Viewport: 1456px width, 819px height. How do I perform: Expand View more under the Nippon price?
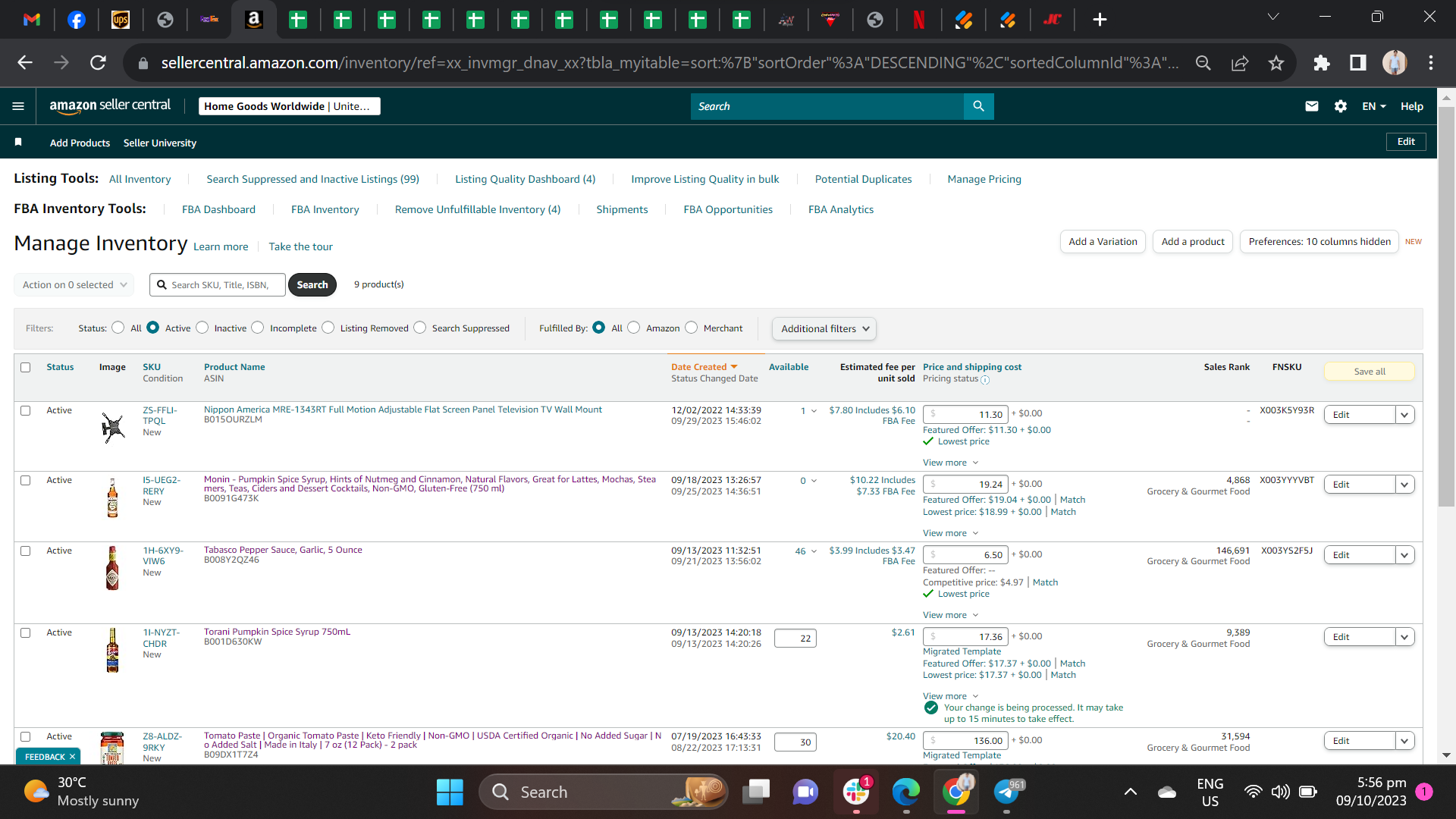point(950,463)
